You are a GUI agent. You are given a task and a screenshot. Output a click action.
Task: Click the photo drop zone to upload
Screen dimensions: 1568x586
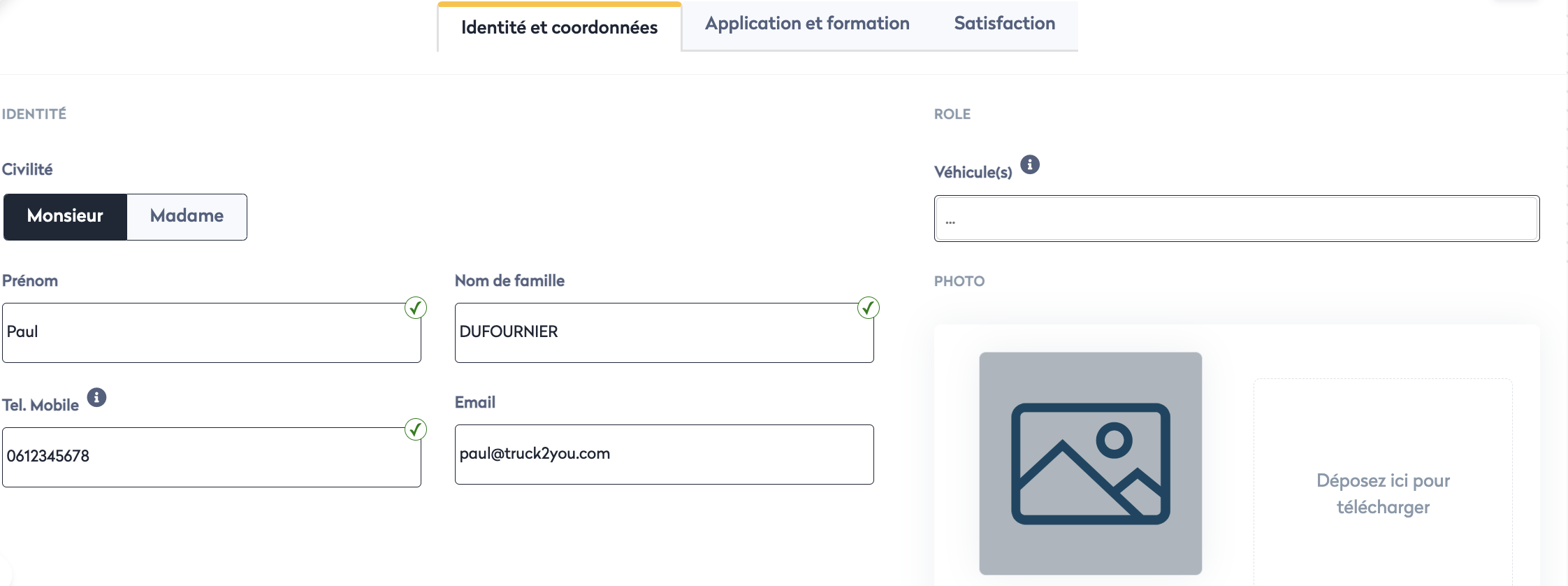pyautogui.click(x=1382, y=493)
